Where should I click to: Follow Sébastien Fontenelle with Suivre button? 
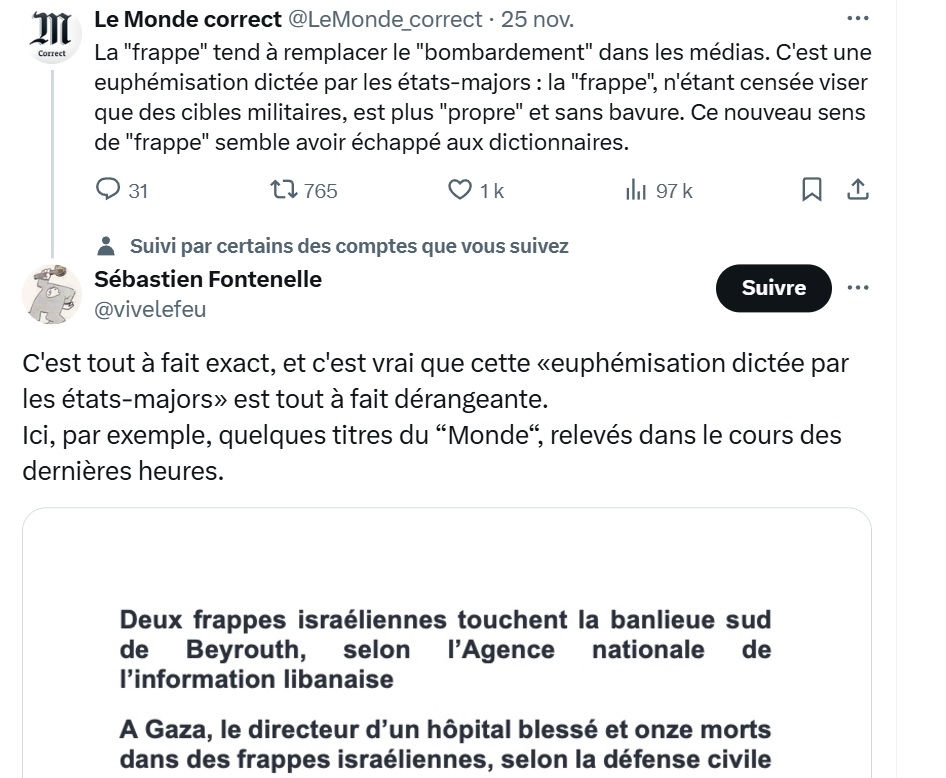pyautogui.click(x=773, y=288)
